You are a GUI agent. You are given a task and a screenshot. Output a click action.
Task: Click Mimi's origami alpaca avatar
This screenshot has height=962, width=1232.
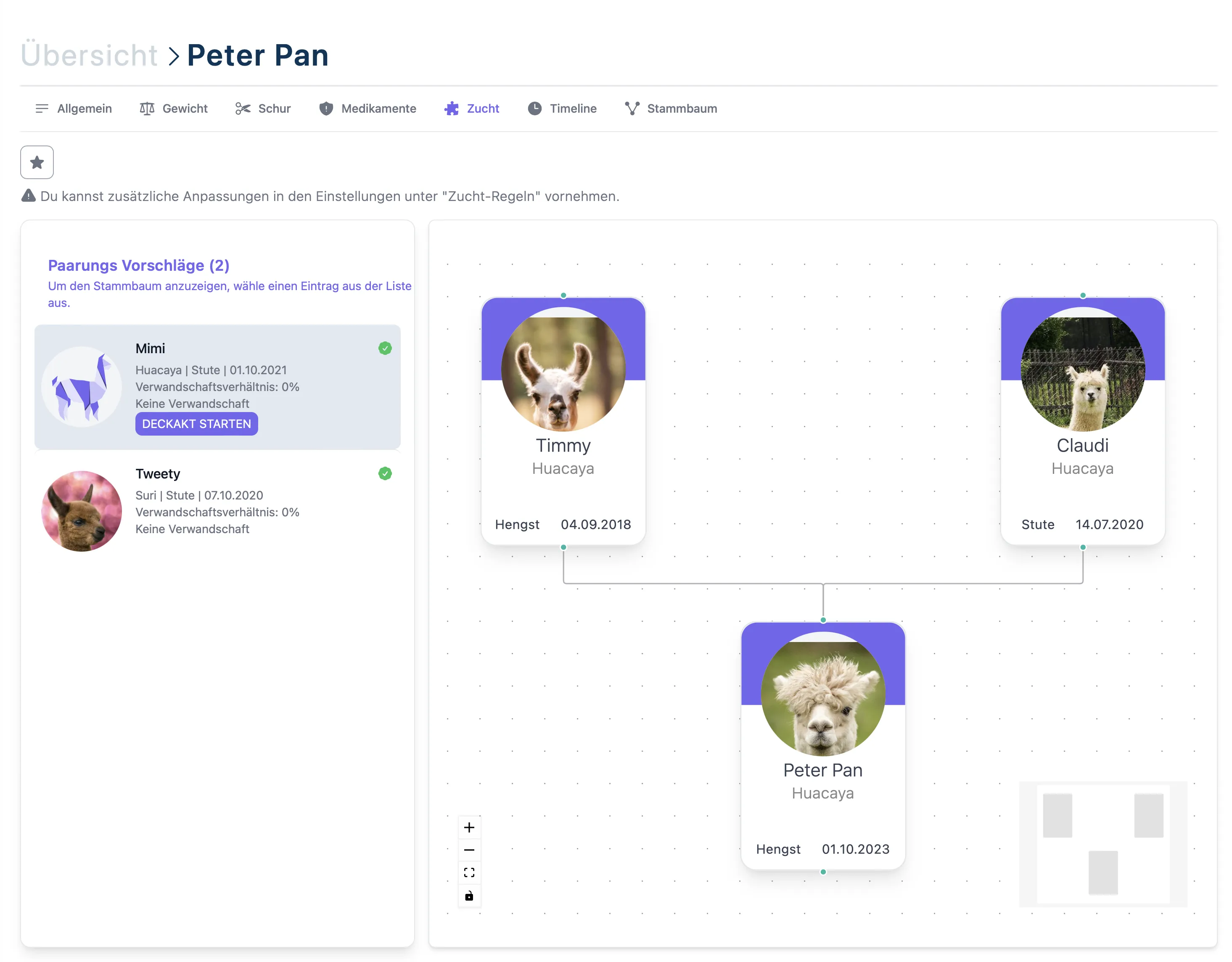[81, 386]
